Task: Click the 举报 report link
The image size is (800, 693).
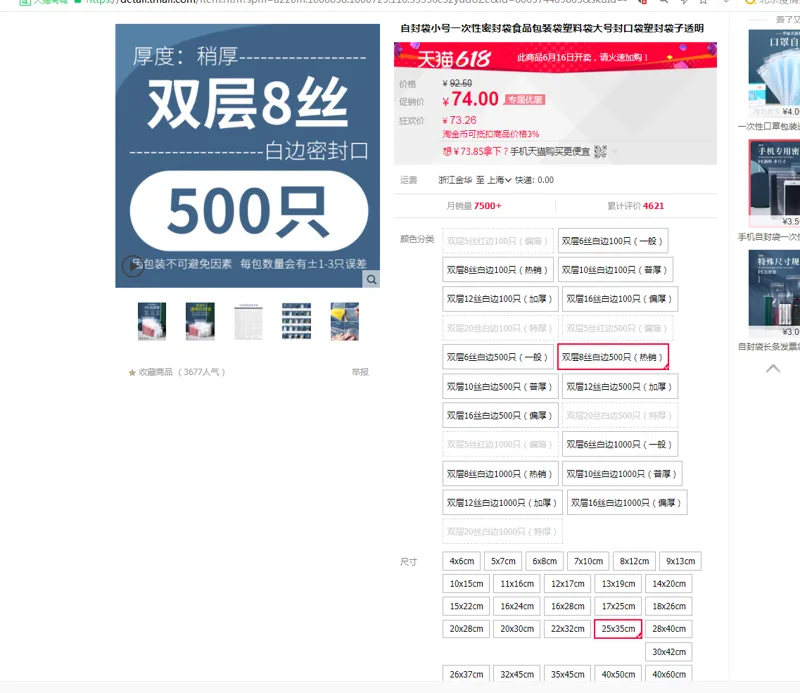Action: tap(360, 372)
